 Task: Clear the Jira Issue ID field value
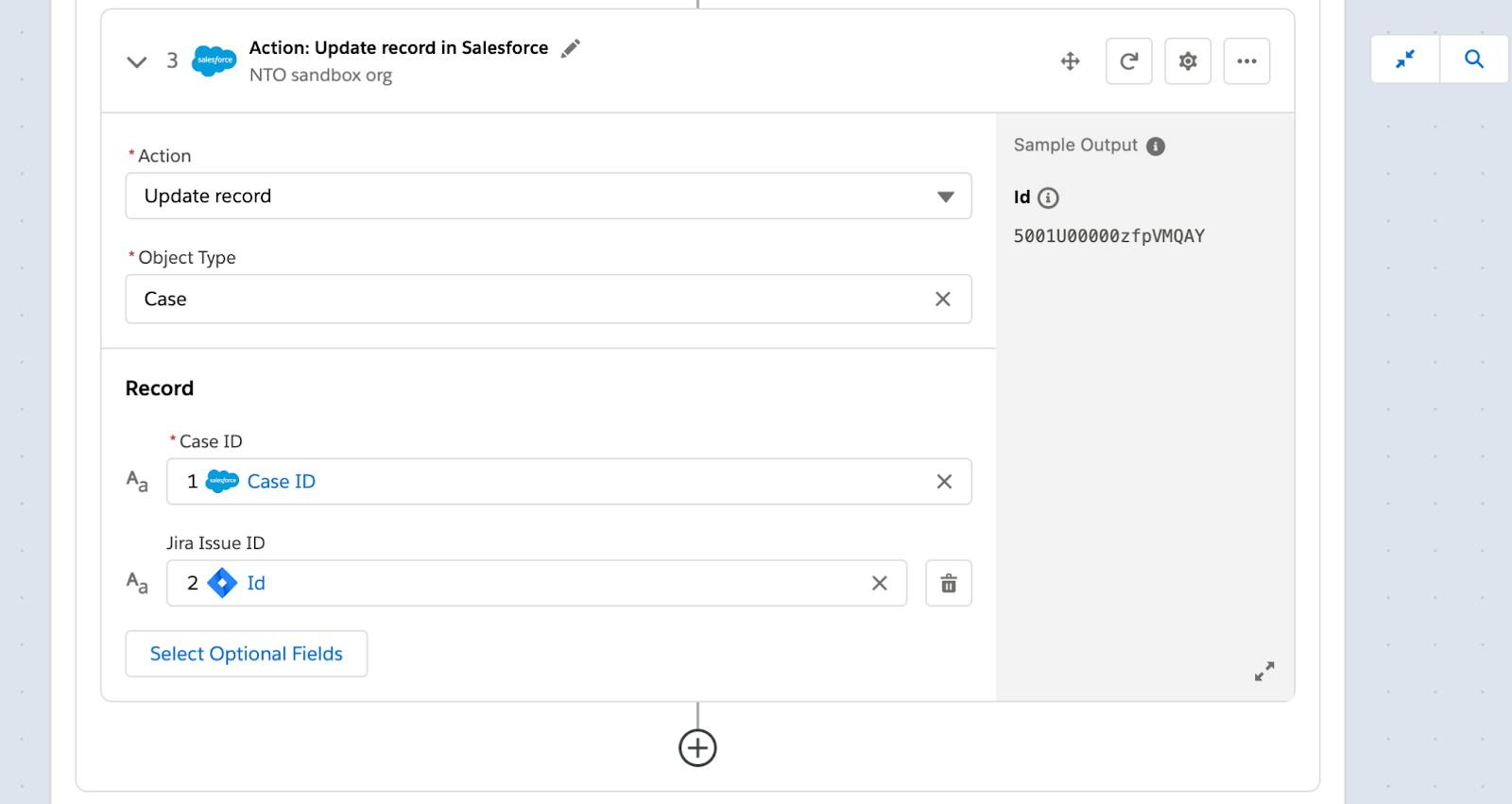[879, 583]
